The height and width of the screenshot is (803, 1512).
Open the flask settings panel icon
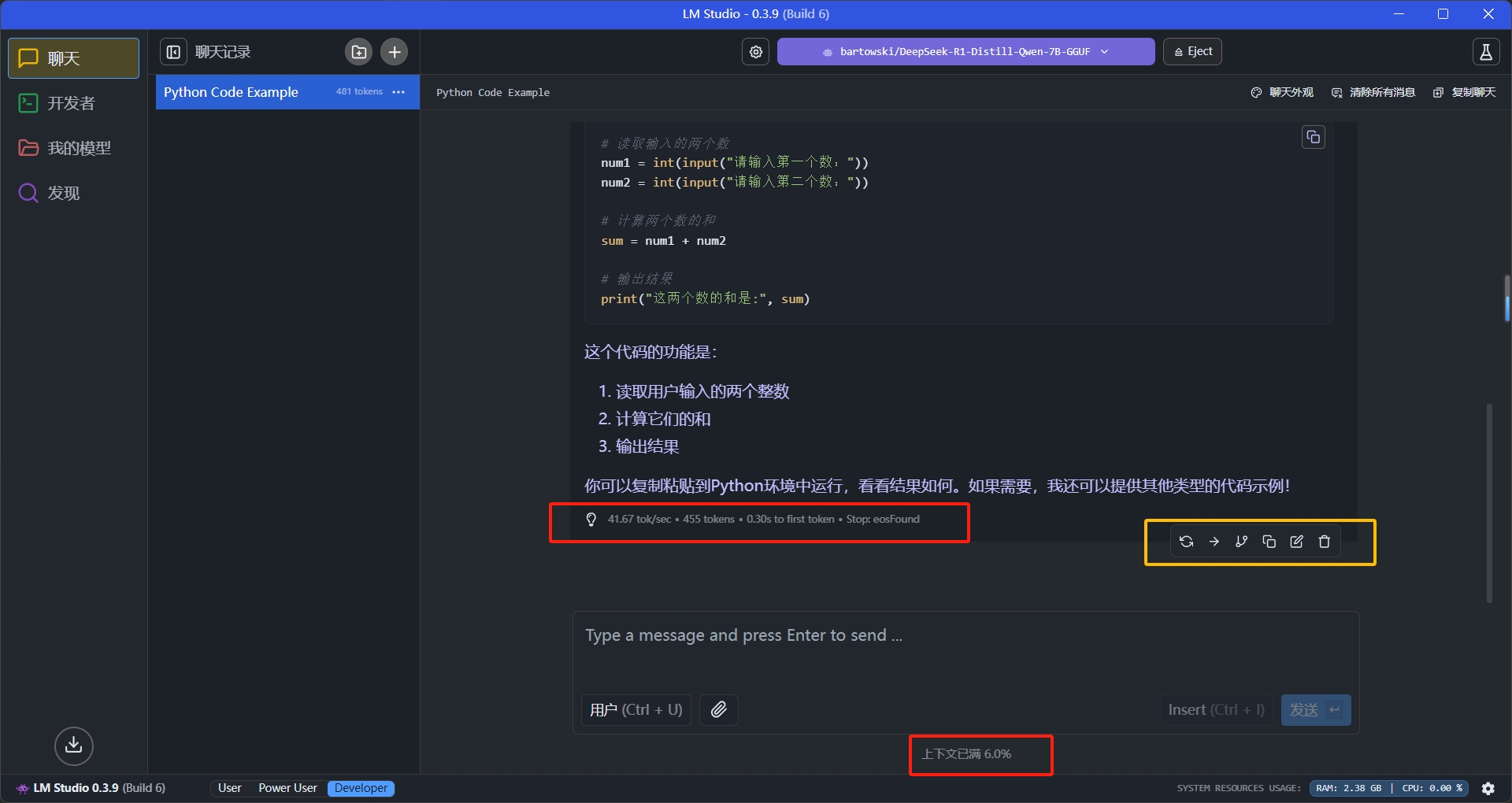pyautogui.click(x=1486, y=52)
